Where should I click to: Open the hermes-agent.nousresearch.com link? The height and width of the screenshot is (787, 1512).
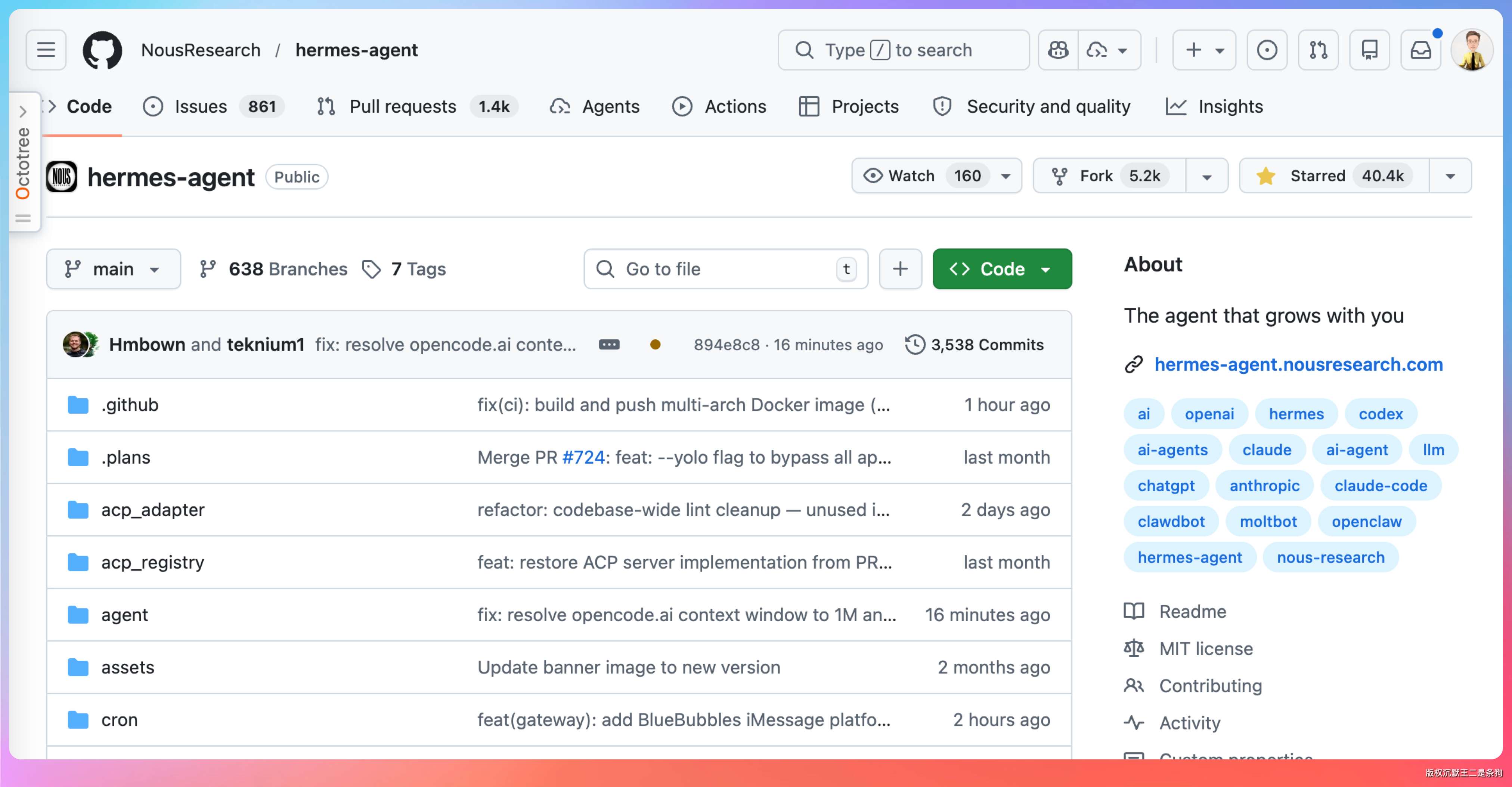[x=1298, y=364]
